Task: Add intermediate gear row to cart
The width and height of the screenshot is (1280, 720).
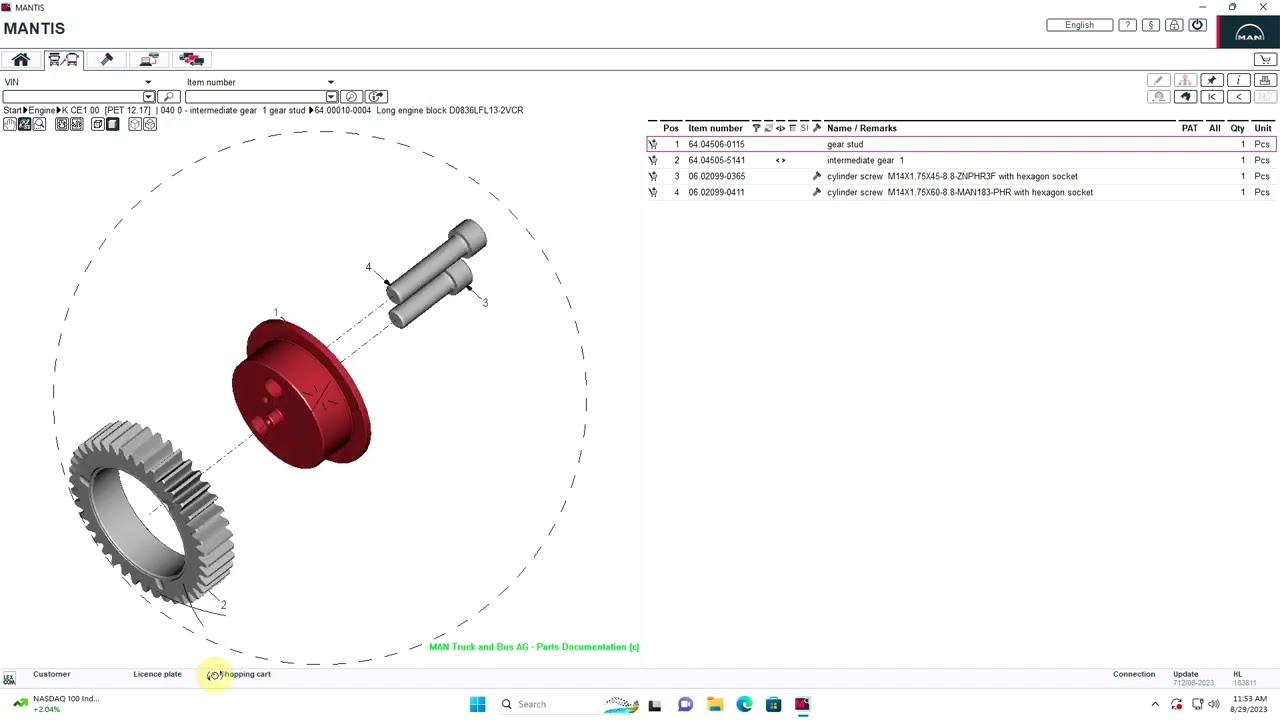Action: click(653, 160)
